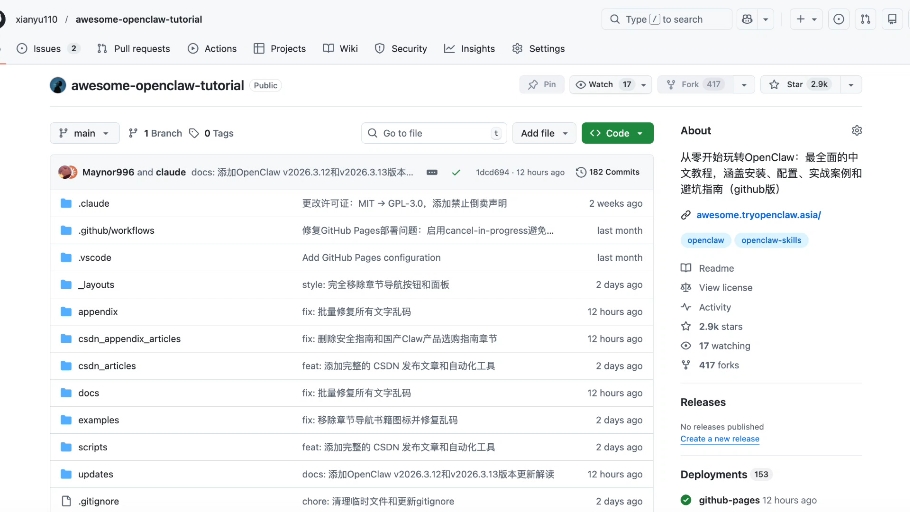Focus the Type / to search field
910x512 pixels.
click(x=667, y=19)
